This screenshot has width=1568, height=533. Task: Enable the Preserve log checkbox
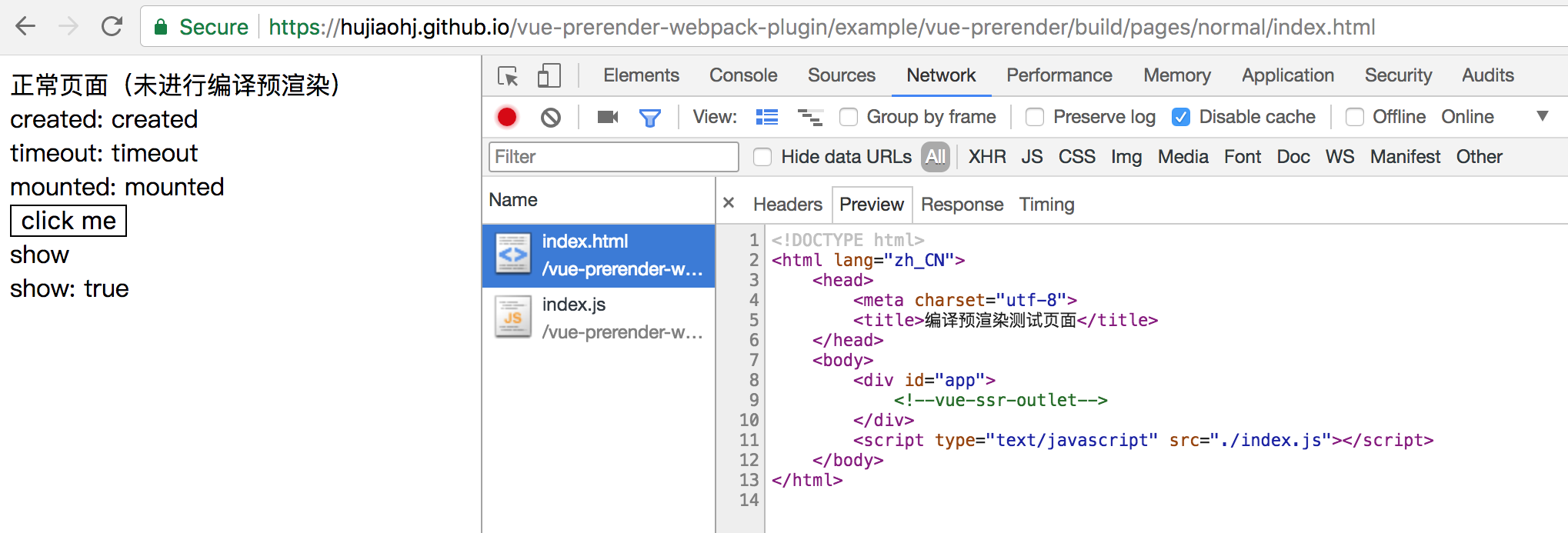(x=1035, y=117)
